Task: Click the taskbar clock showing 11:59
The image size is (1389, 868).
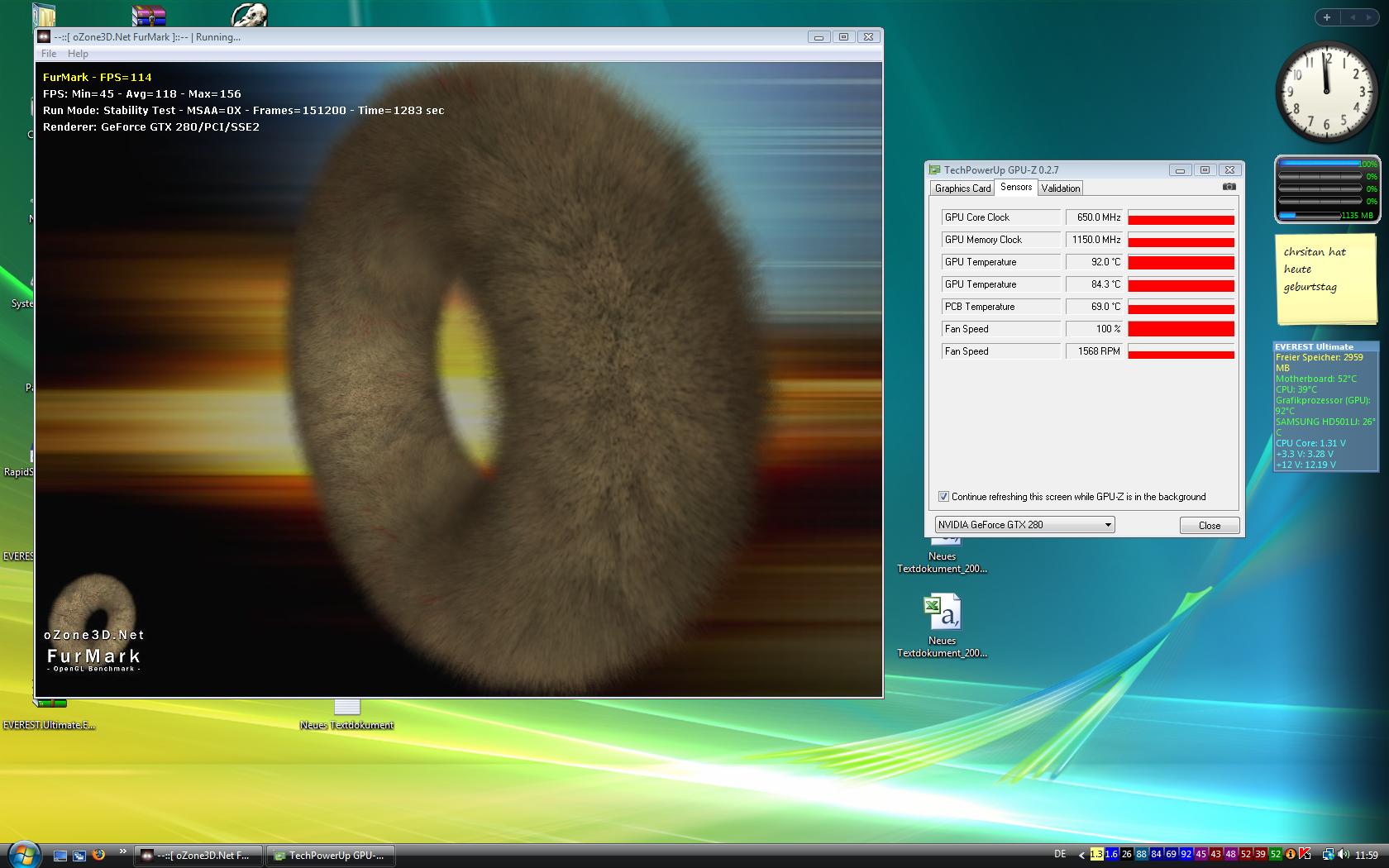Action: (1367, 856)
